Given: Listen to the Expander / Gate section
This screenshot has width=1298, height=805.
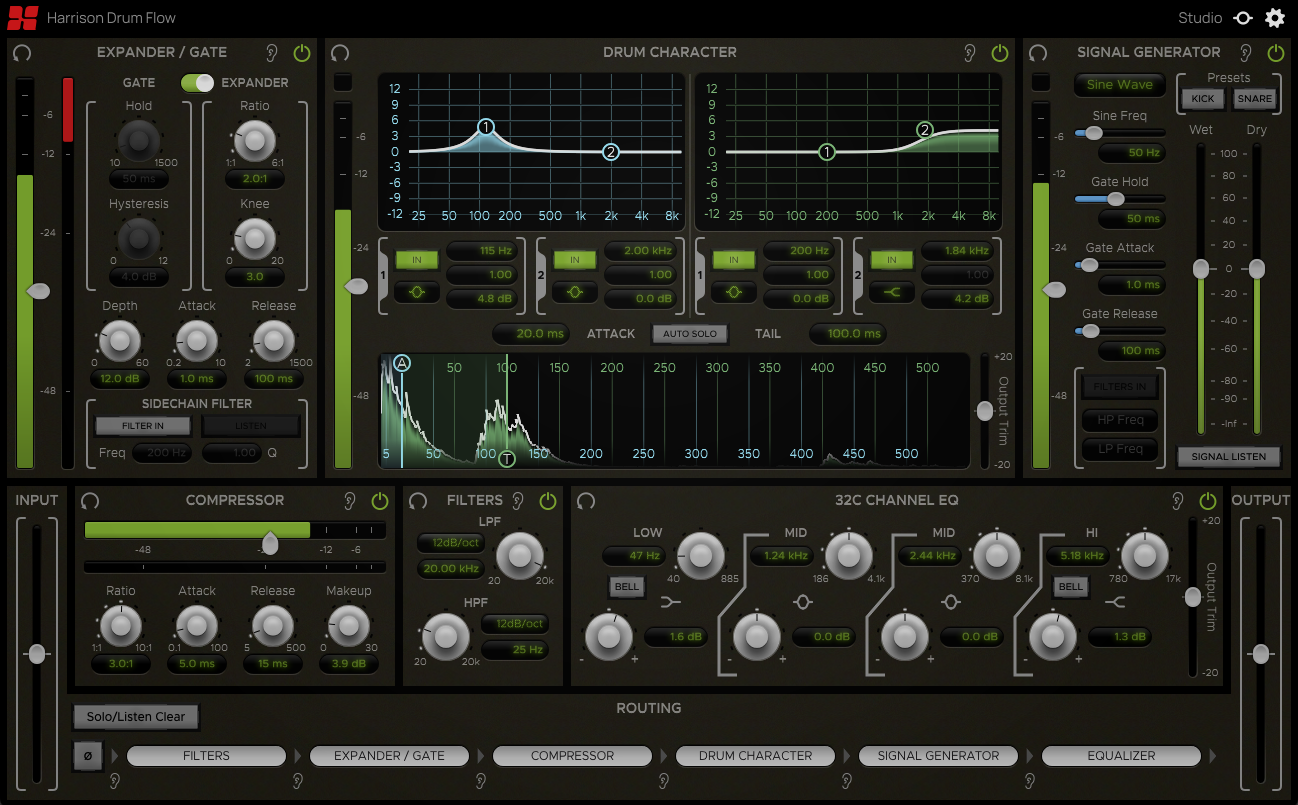Looking at the screenshot, I should point(271,53).
